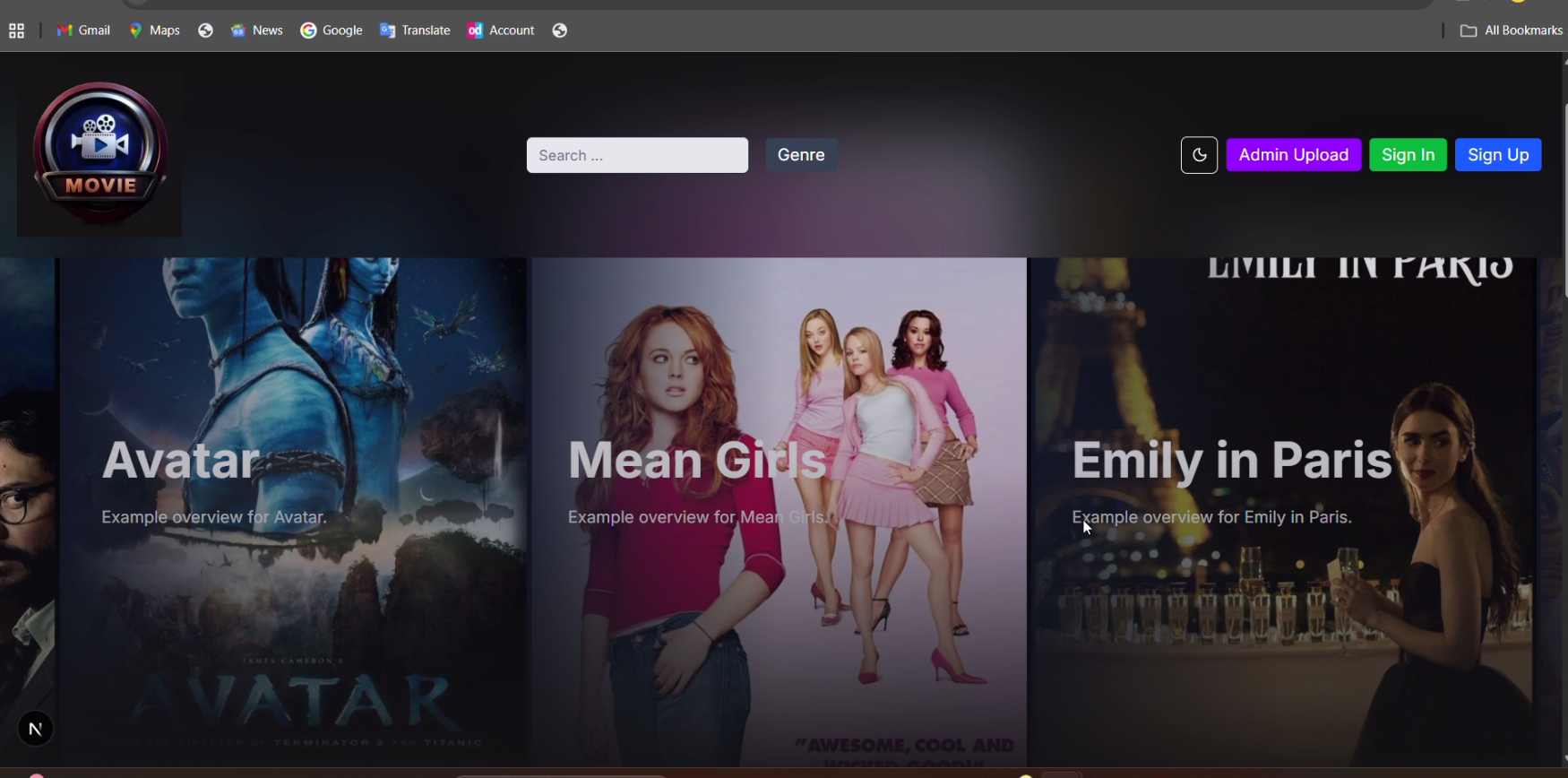The width and height of the screenshot is (1568, 778).
Task: Open the Next.js N dev indicator
Action: pyautogui.click(x=36, y=729)
